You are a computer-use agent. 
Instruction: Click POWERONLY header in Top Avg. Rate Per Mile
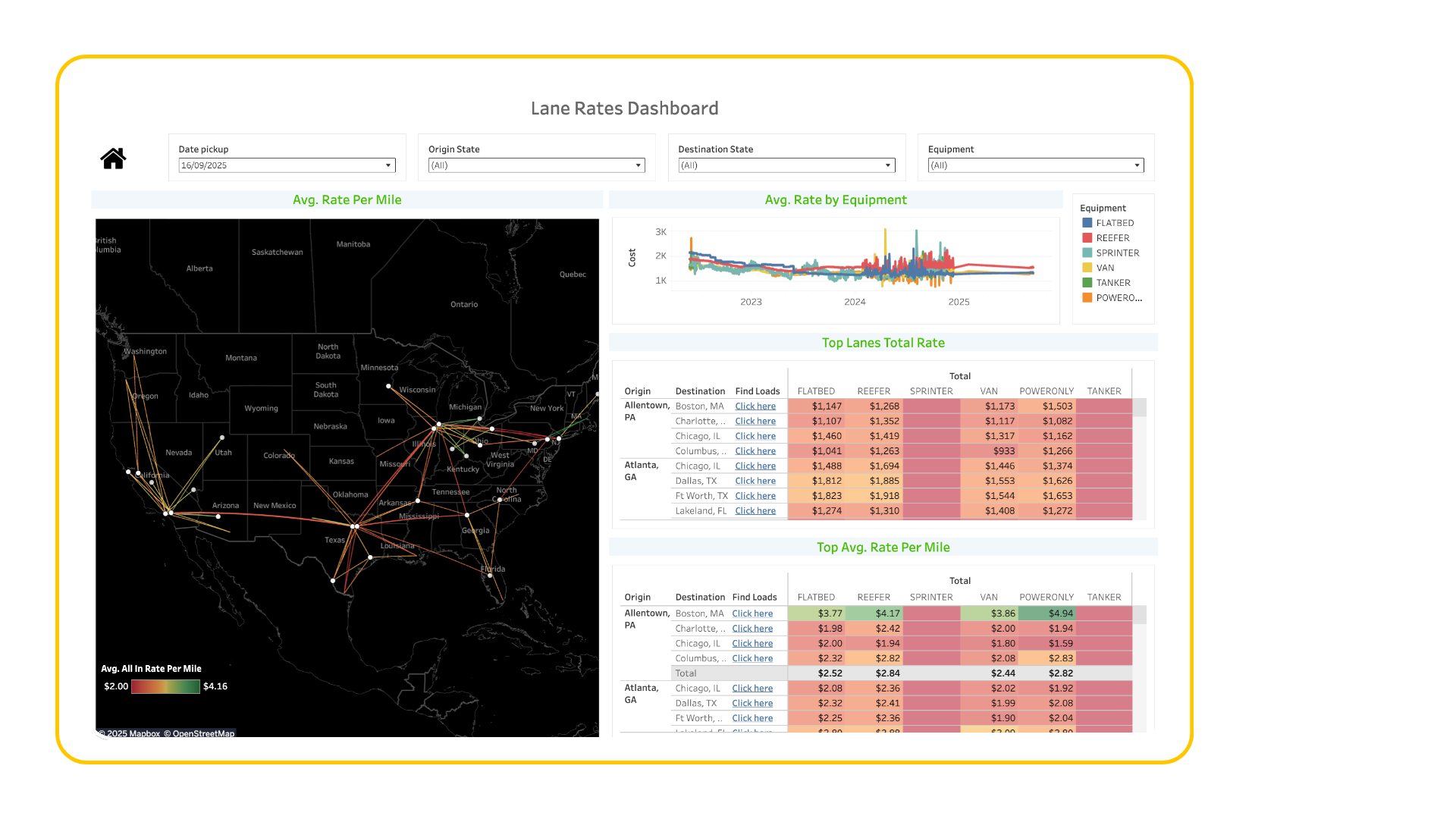pyautogui.click(x=1046, y=598)
